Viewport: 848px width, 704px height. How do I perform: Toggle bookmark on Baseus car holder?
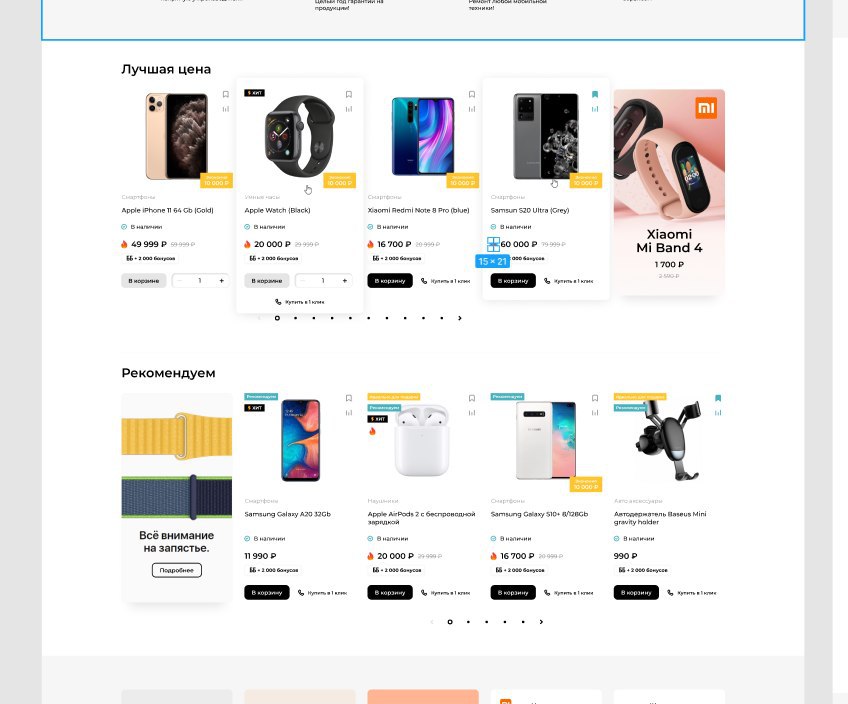[x=718, y=398]
